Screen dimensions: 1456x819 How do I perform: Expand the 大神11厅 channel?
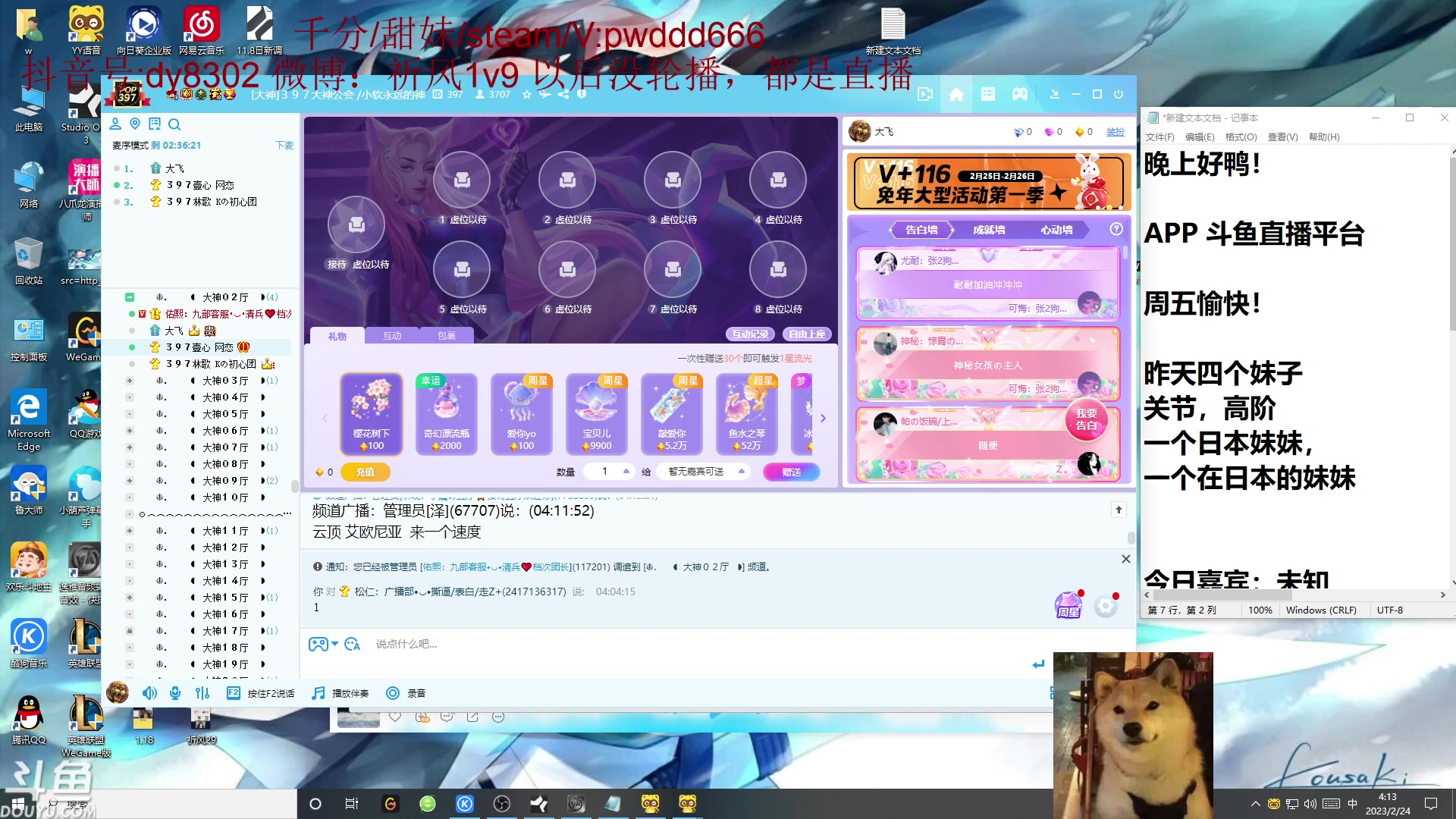coord(130,531)
